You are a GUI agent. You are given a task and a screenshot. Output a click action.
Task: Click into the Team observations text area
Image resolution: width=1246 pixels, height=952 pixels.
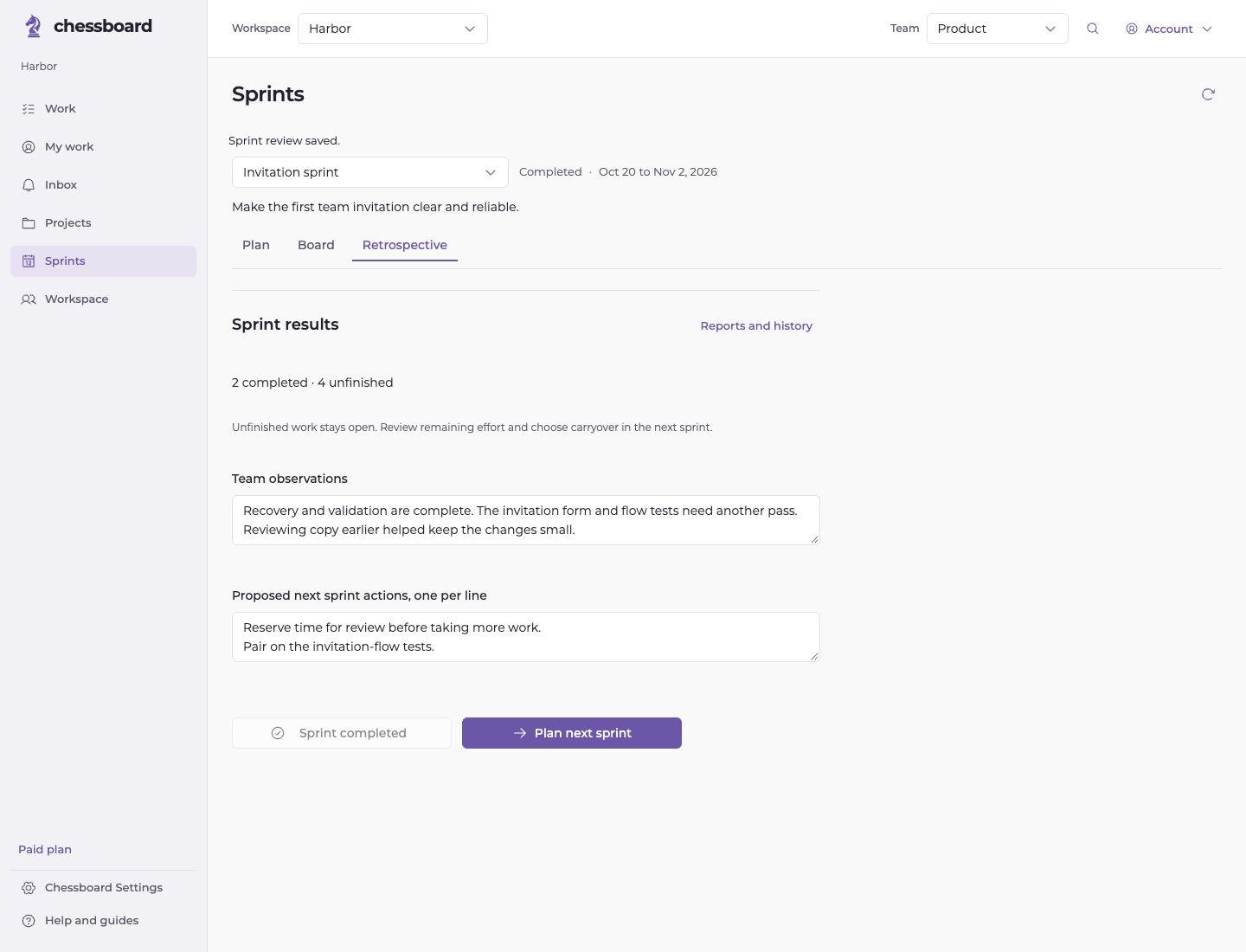526,520
